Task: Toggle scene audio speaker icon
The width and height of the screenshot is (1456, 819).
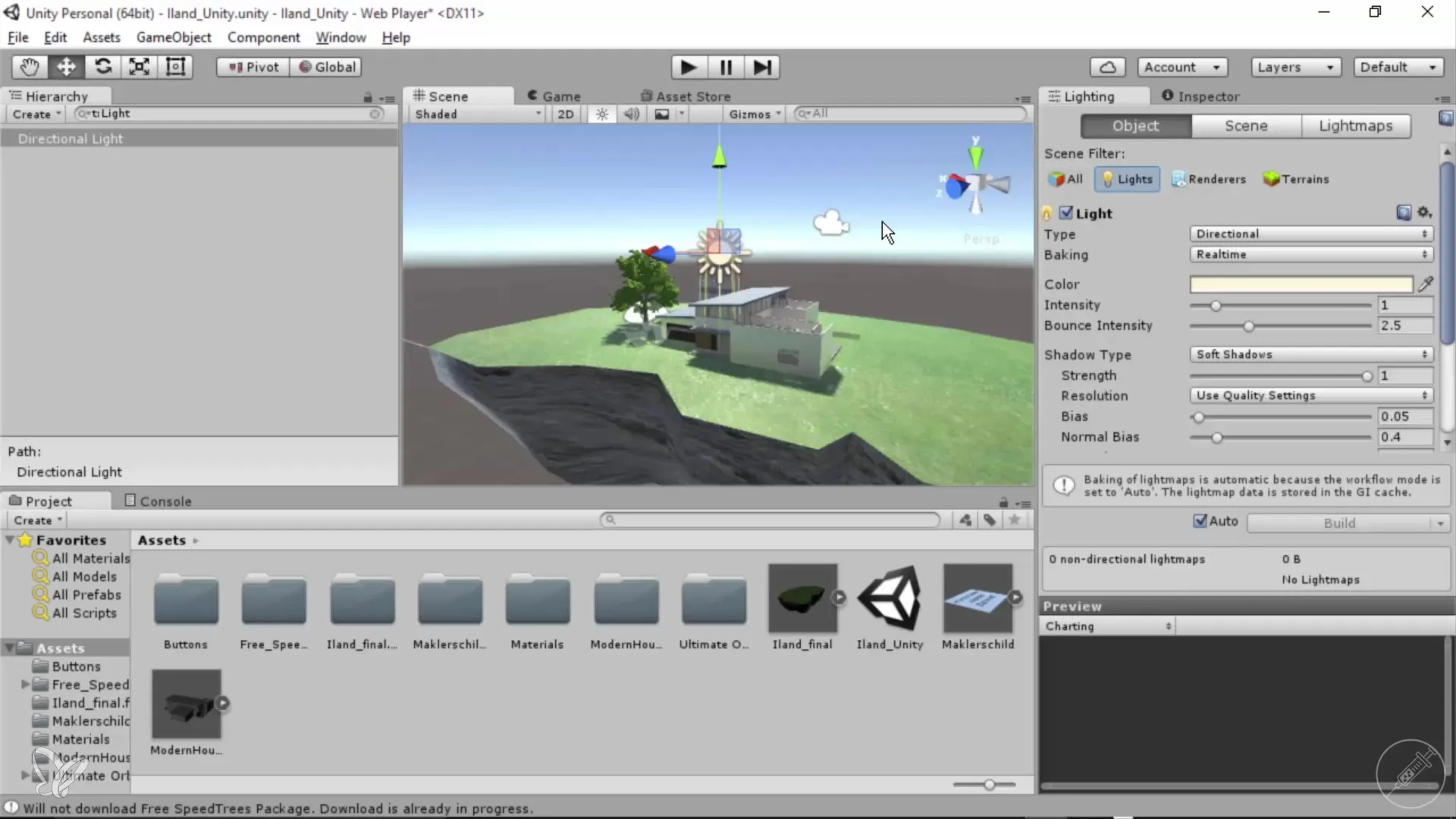Action: 632,114
